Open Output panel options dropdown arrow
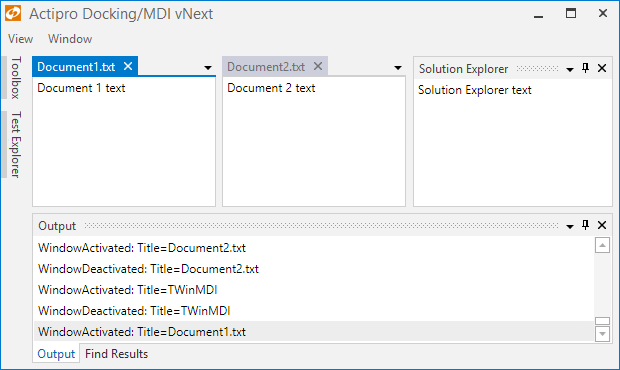Viewport: 620px width, 370px height. 570,227
